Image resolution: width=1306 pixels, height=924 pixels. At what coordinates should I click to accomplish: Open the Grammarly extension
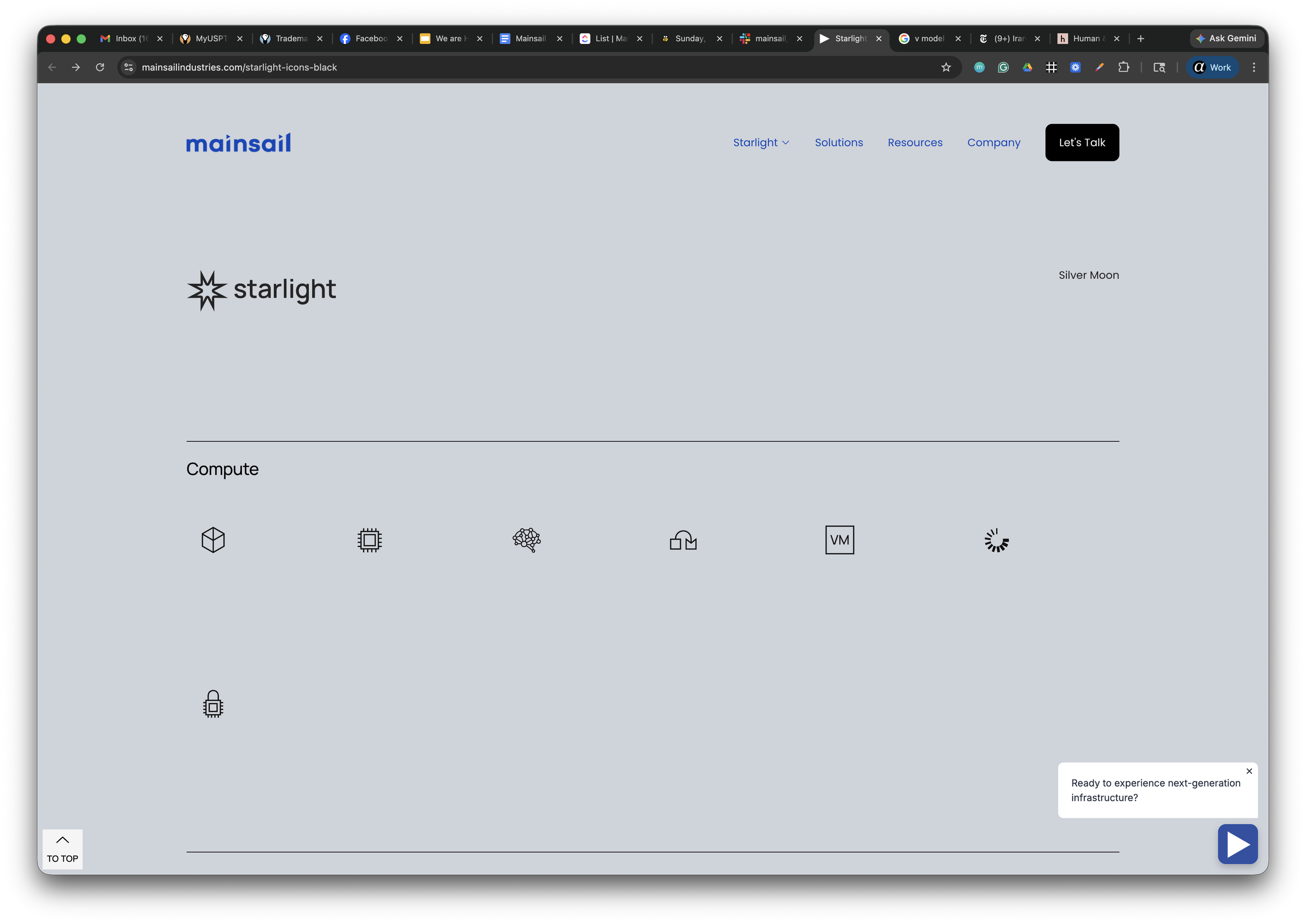(x=1002, y=67)
